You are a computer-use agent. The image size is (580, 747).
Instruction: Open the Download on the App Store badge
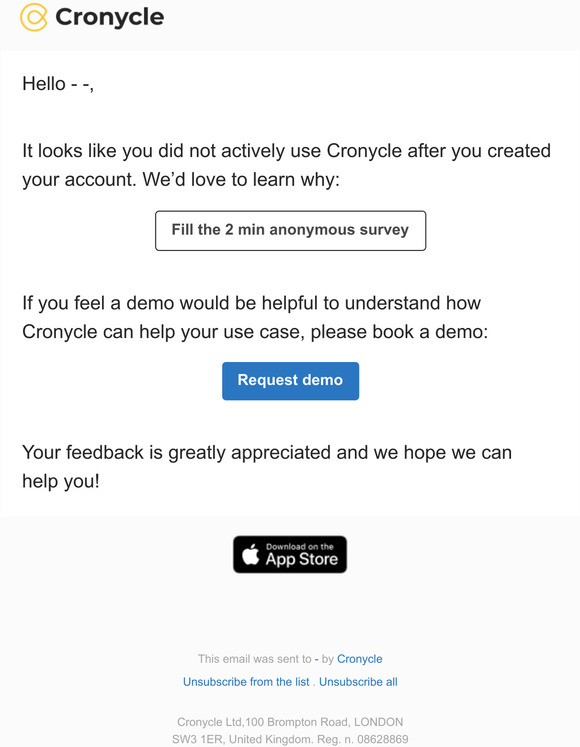click(290, 555)
